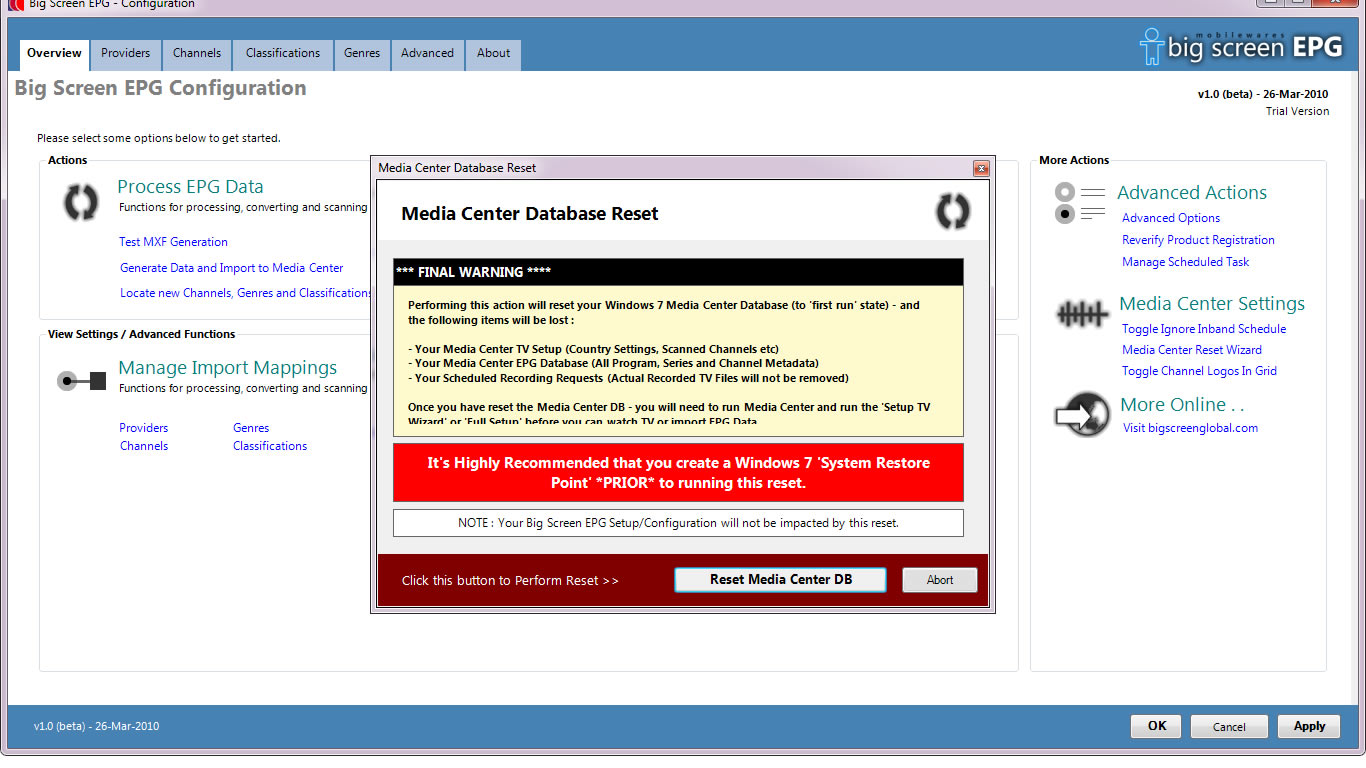Open the Channels mapping link
This screenshot has height=768, width=1366.
[144, 446]
